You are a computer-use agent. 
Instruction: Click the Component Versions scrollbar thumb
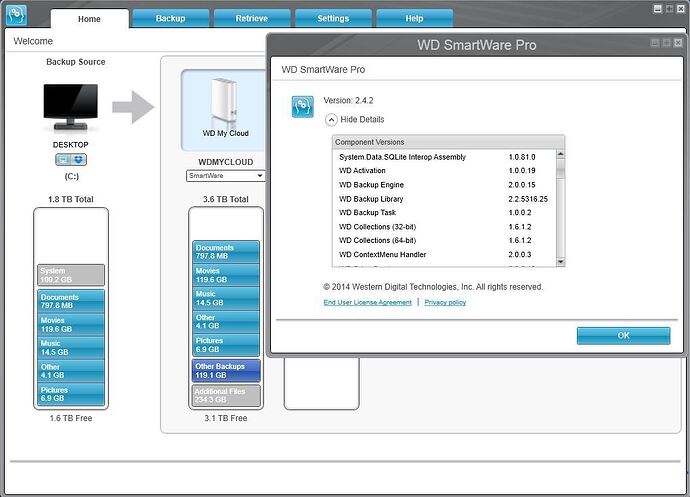coord(560,169)
